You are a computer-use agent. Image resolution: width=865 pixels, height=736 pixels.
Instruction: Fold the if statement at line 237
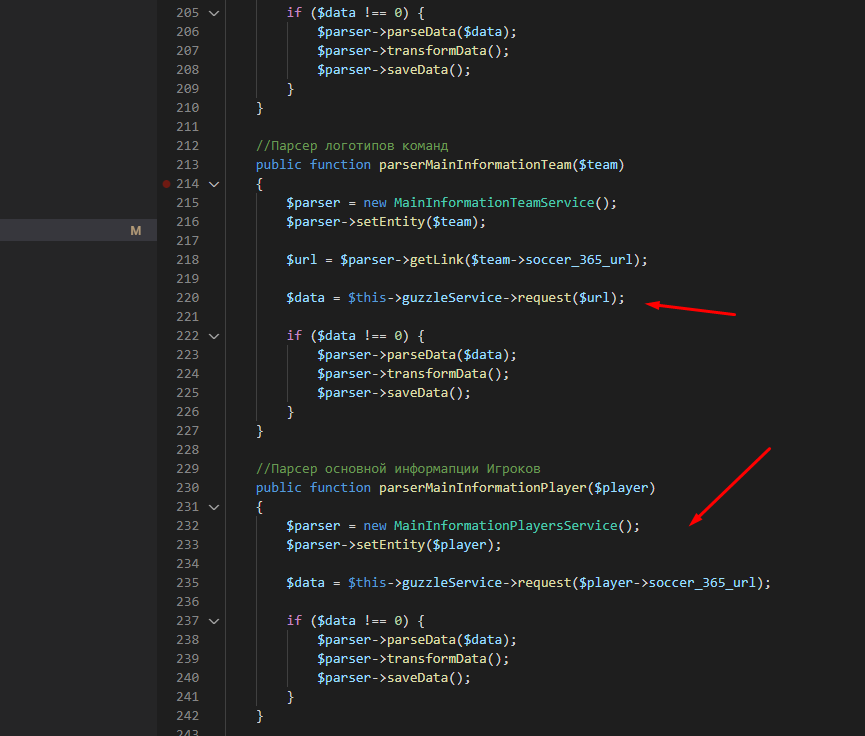click(213, 621)
